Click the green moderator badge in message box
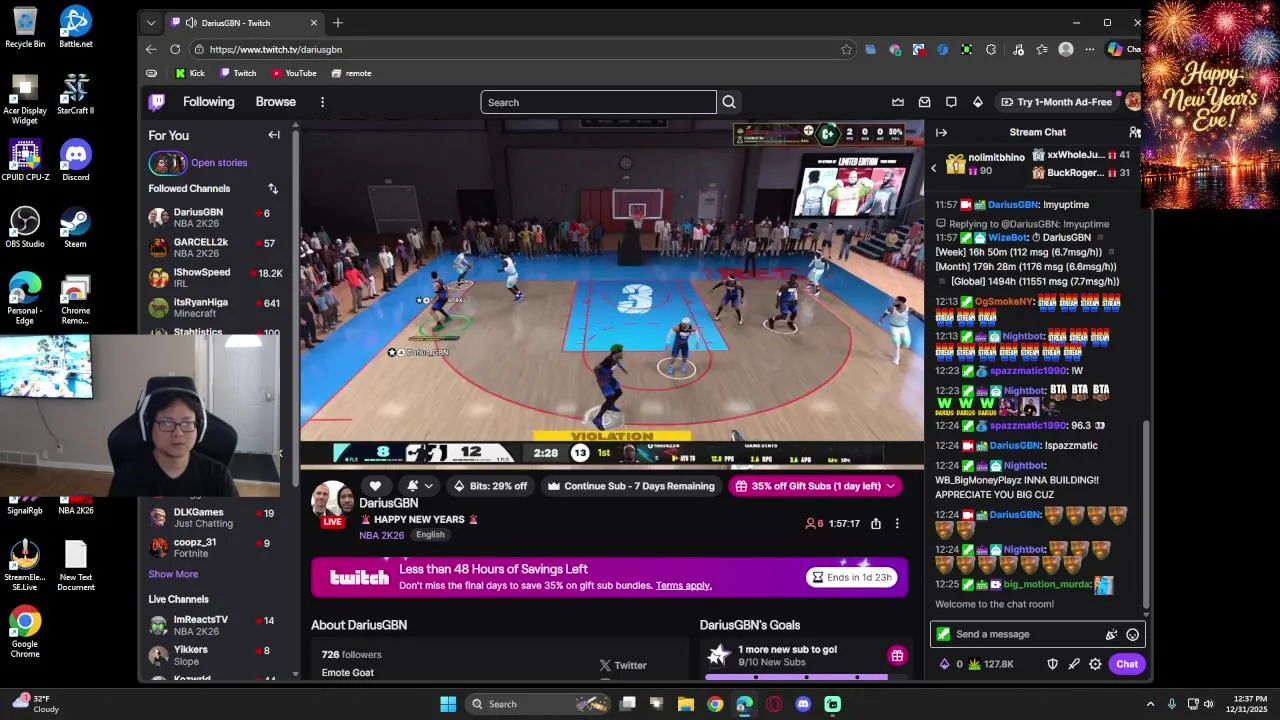 click(x=943, y=634)
